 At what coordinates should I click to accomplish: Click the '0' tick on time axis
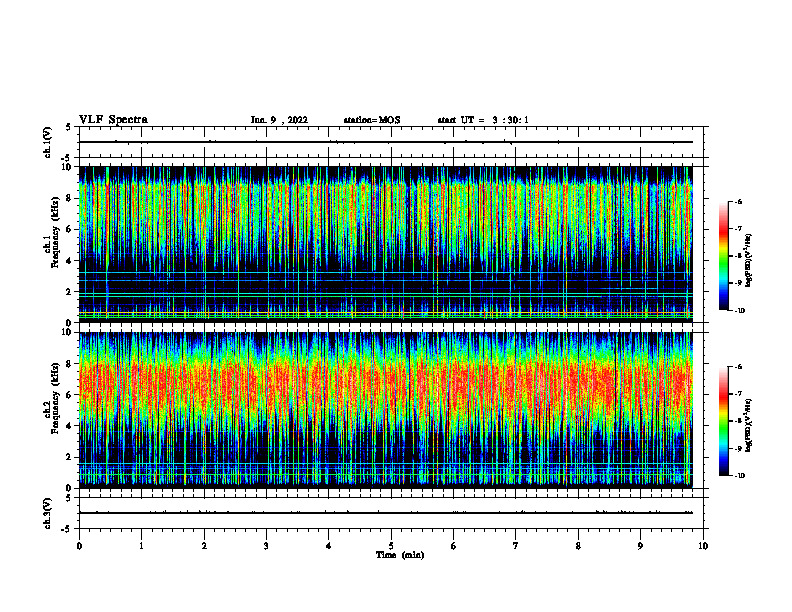coord(79,546)
